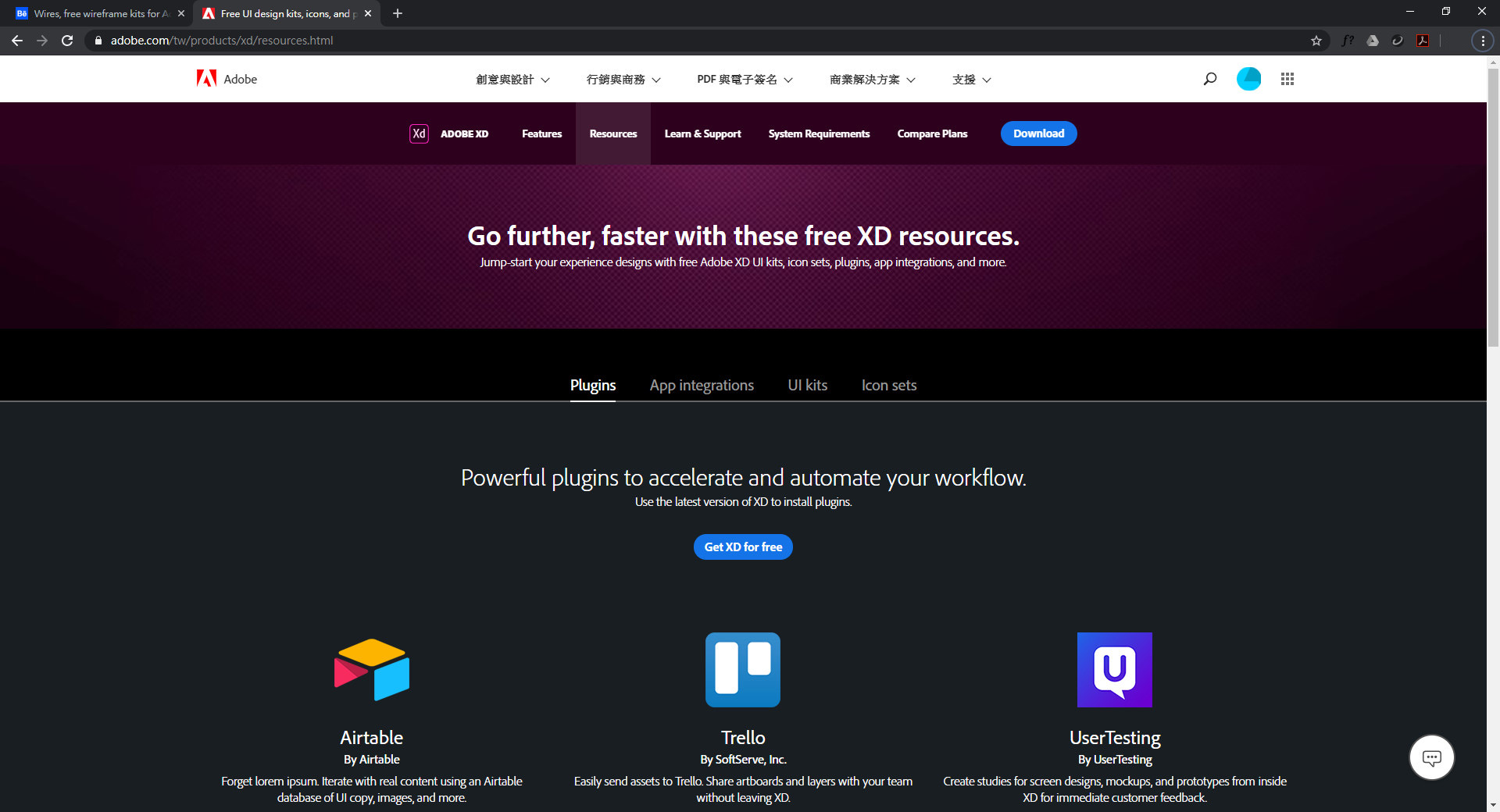Open the Adobe apps grid icon
The height and width of the screenshot is (812, 1500).
click(1287, 79)
